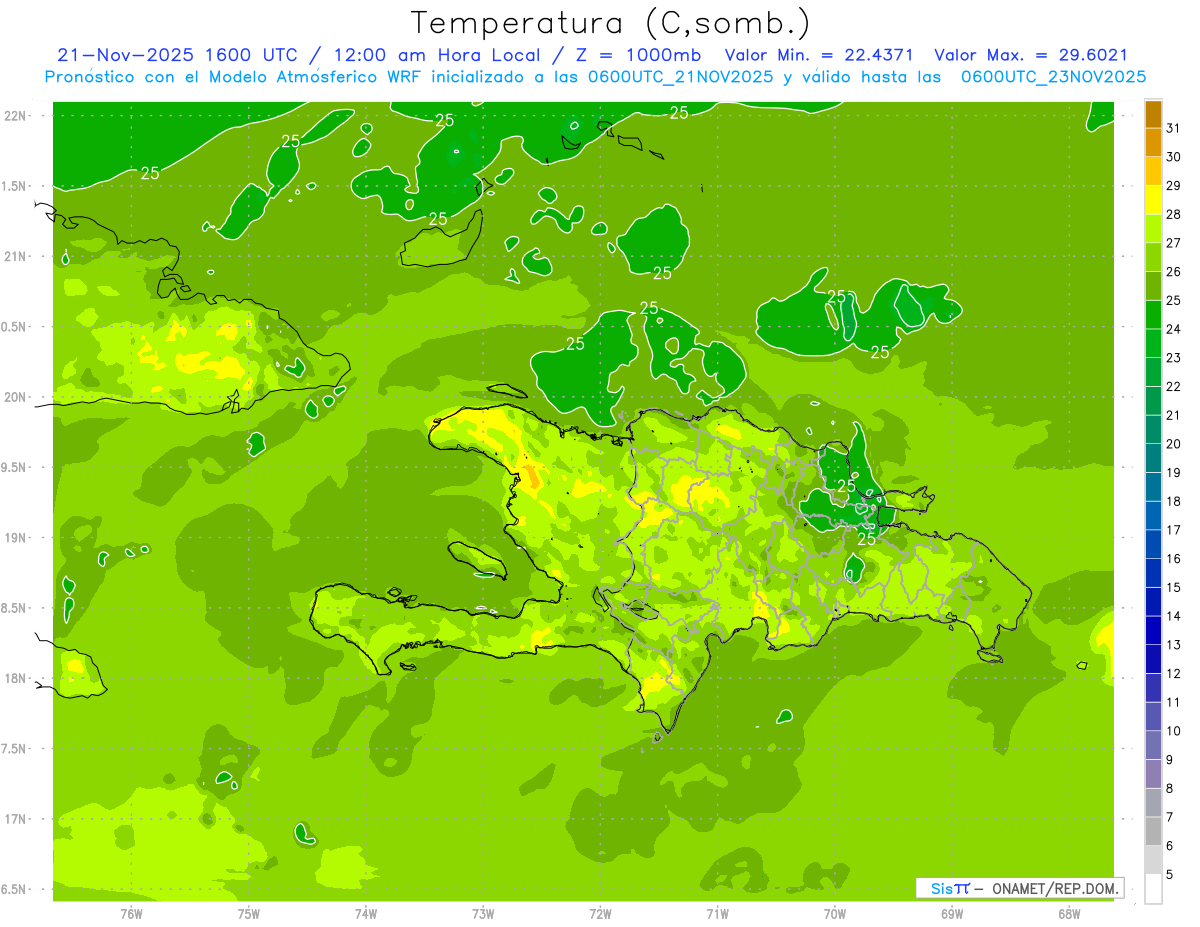The image size is (1200, 927).
Task: Click the 17N latitude axis label
Action: [x=17, y=819]
